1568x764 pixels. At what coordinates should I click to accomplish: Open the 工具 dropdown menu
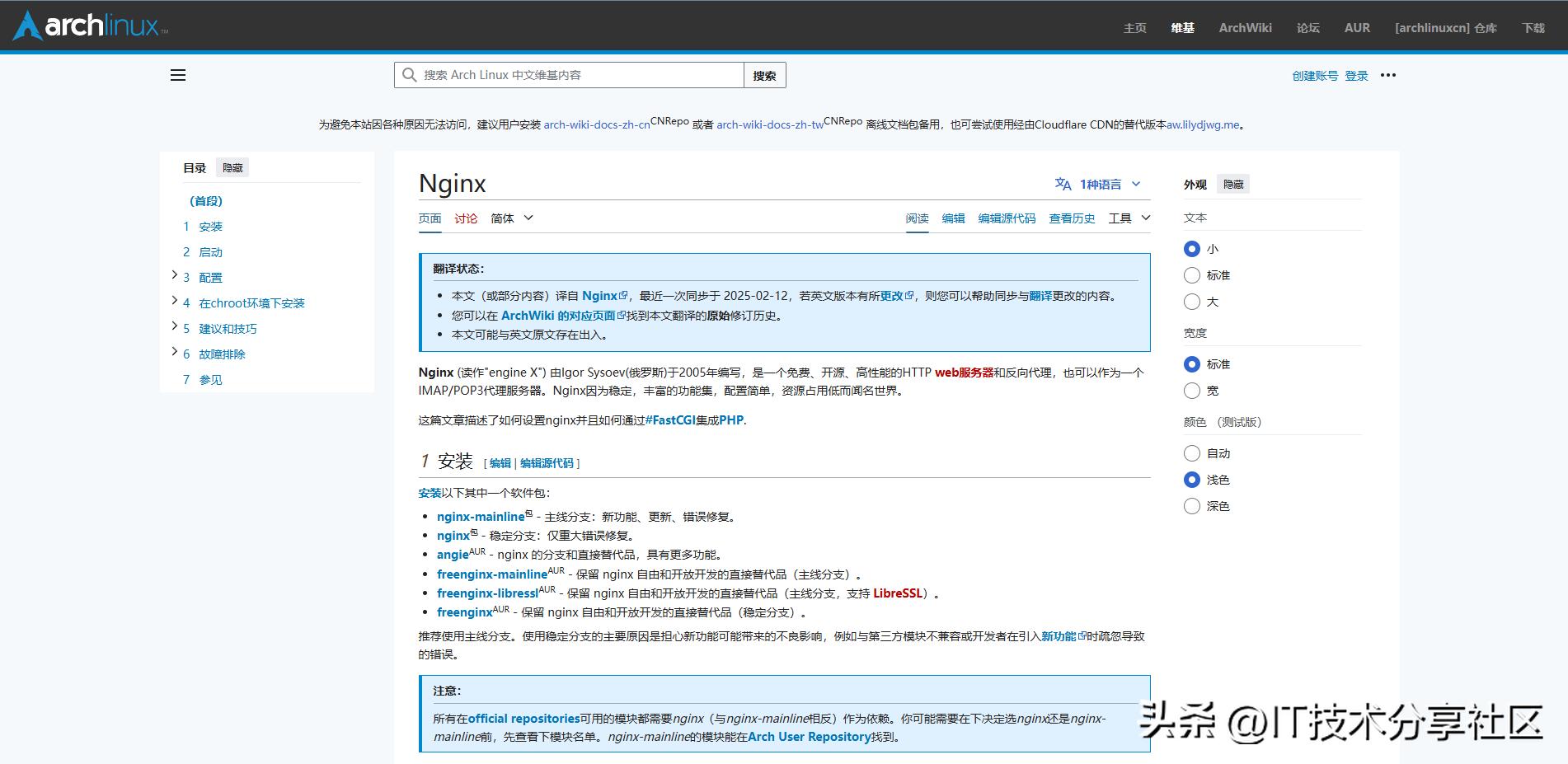[1129, 218]
